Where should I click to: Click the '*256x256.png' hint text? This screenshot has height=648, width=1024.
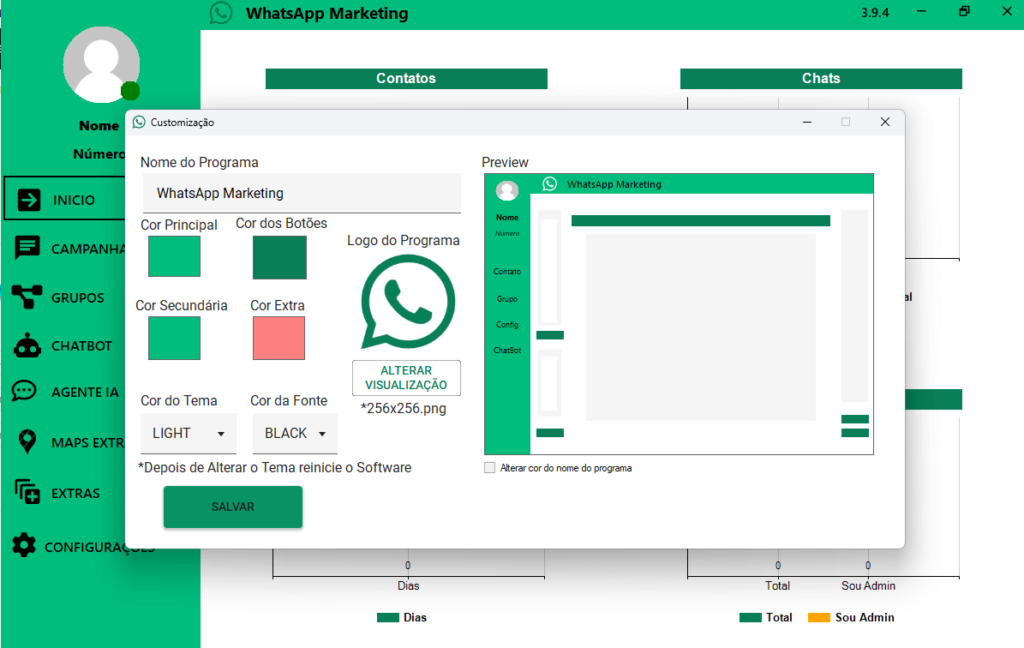click(404, 409)
